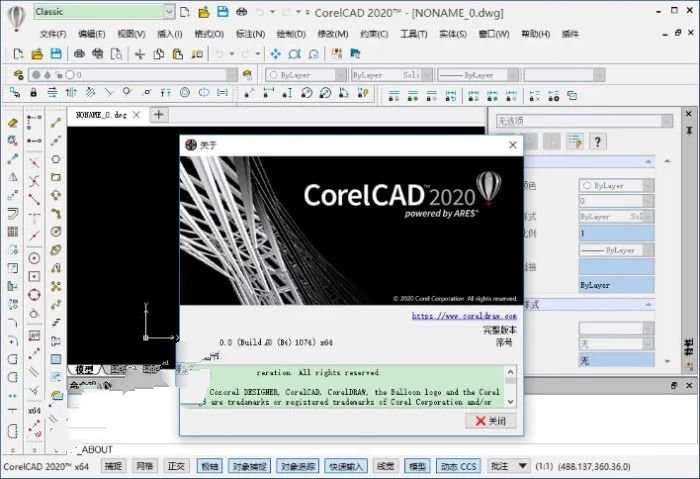700x479 pixels.
Task: Click the _ABOUT command line text
Action: [x=96, y=449]
